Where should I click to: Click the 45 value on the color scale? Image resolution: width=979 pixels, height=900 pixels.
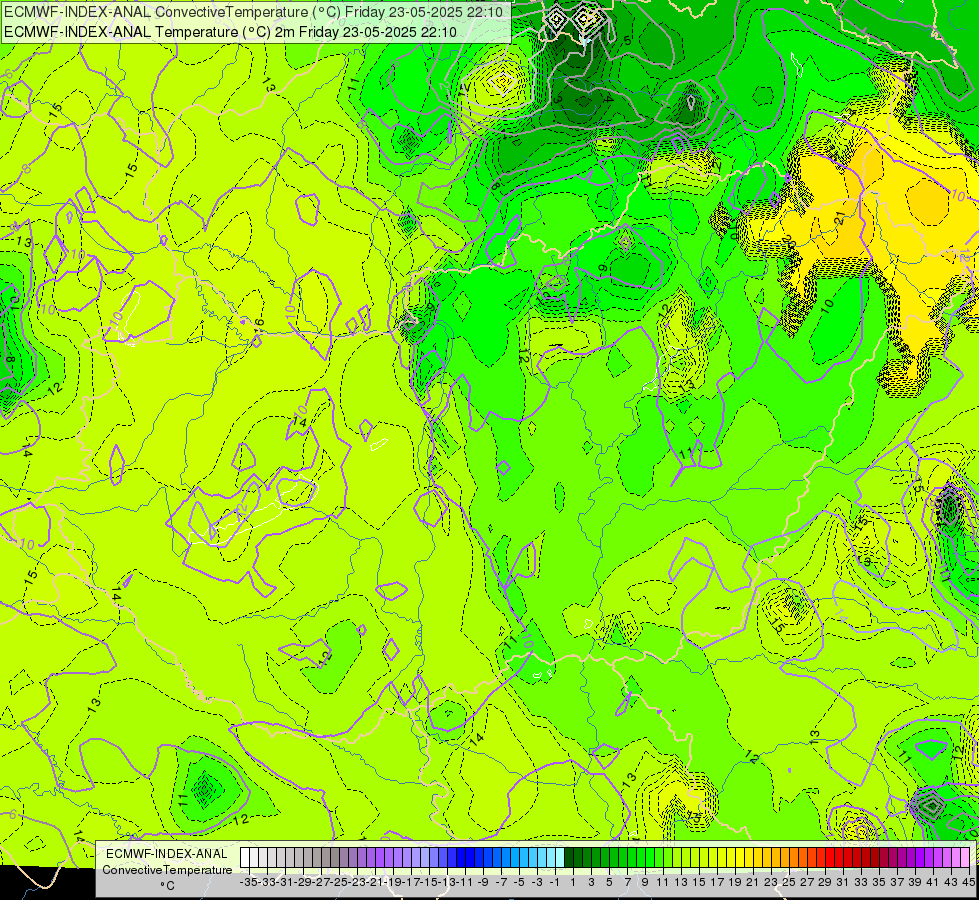point(968,882)
